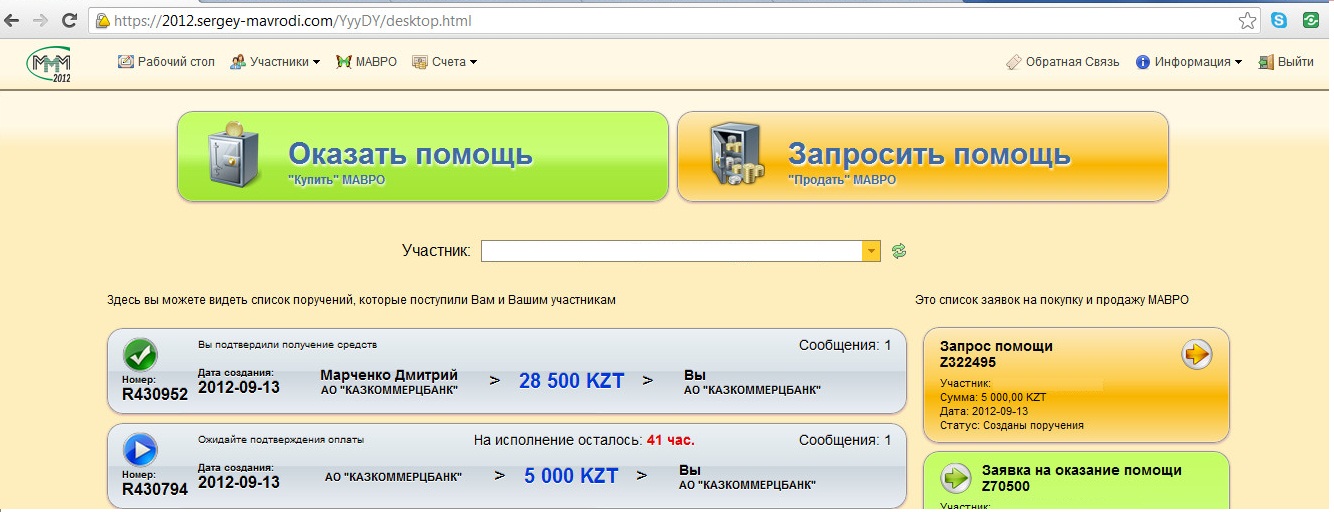Click green checkmark icon on order R430952

pos(140,355)
